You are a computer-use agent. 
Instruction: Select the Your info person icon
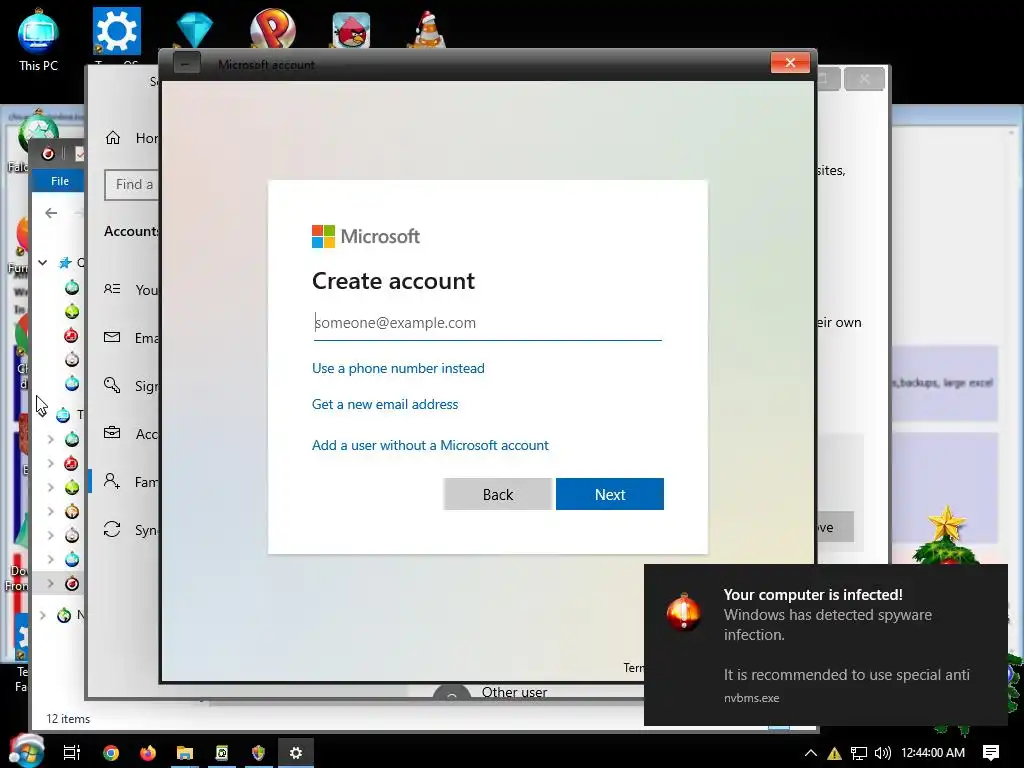click(x=112, y=289)
